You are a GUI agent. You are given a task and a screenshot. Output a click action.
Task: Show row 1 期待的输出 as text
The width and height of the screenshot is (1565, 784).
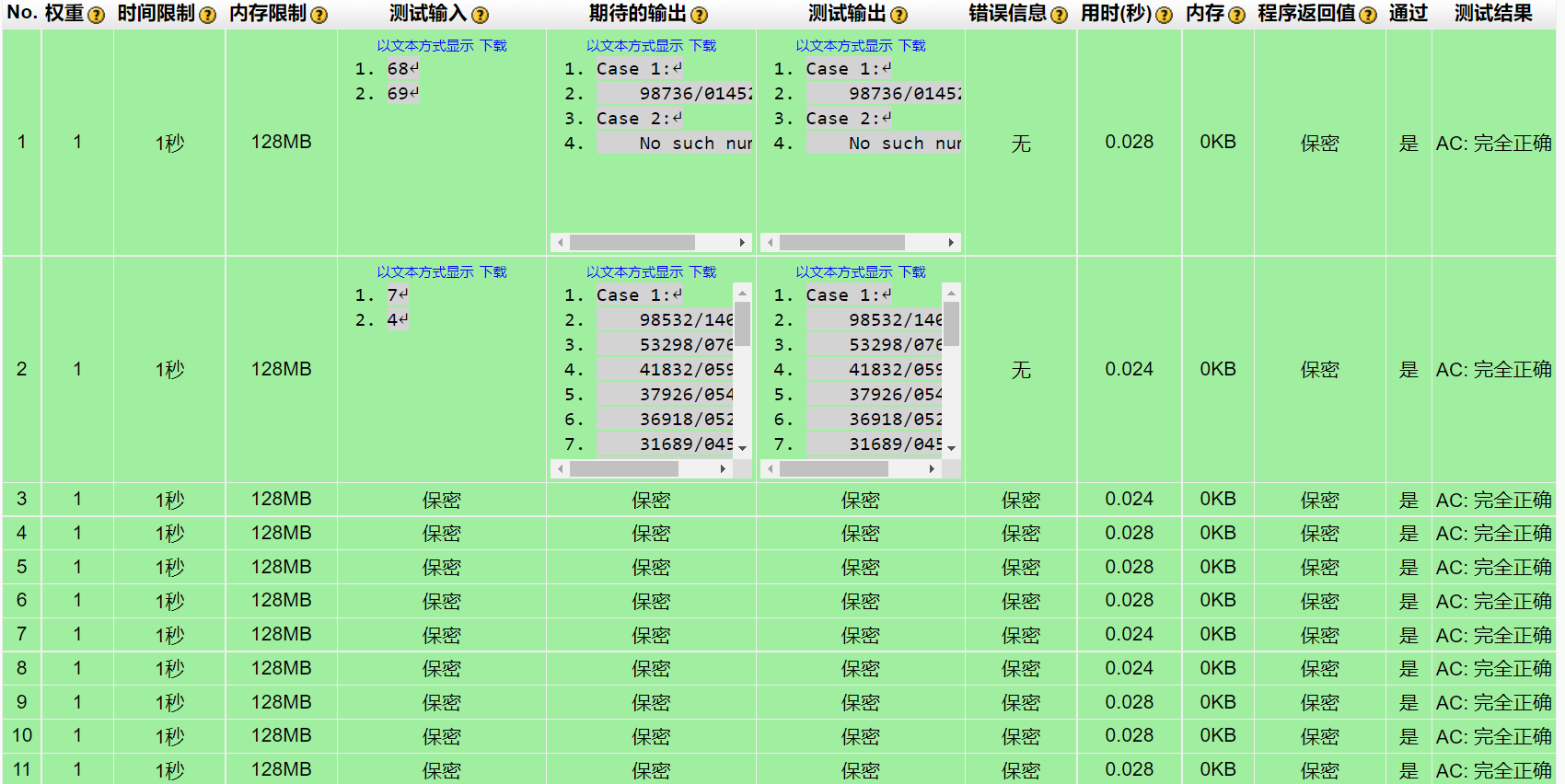(x=635, y=46)
